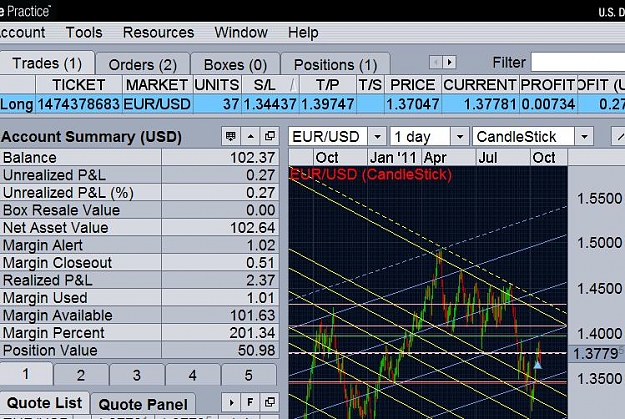Image resolution: width=625 pixels, height=419 pixels.
Task: Switch to the Orders (2) tab
Action: click(x=143, y=64)
